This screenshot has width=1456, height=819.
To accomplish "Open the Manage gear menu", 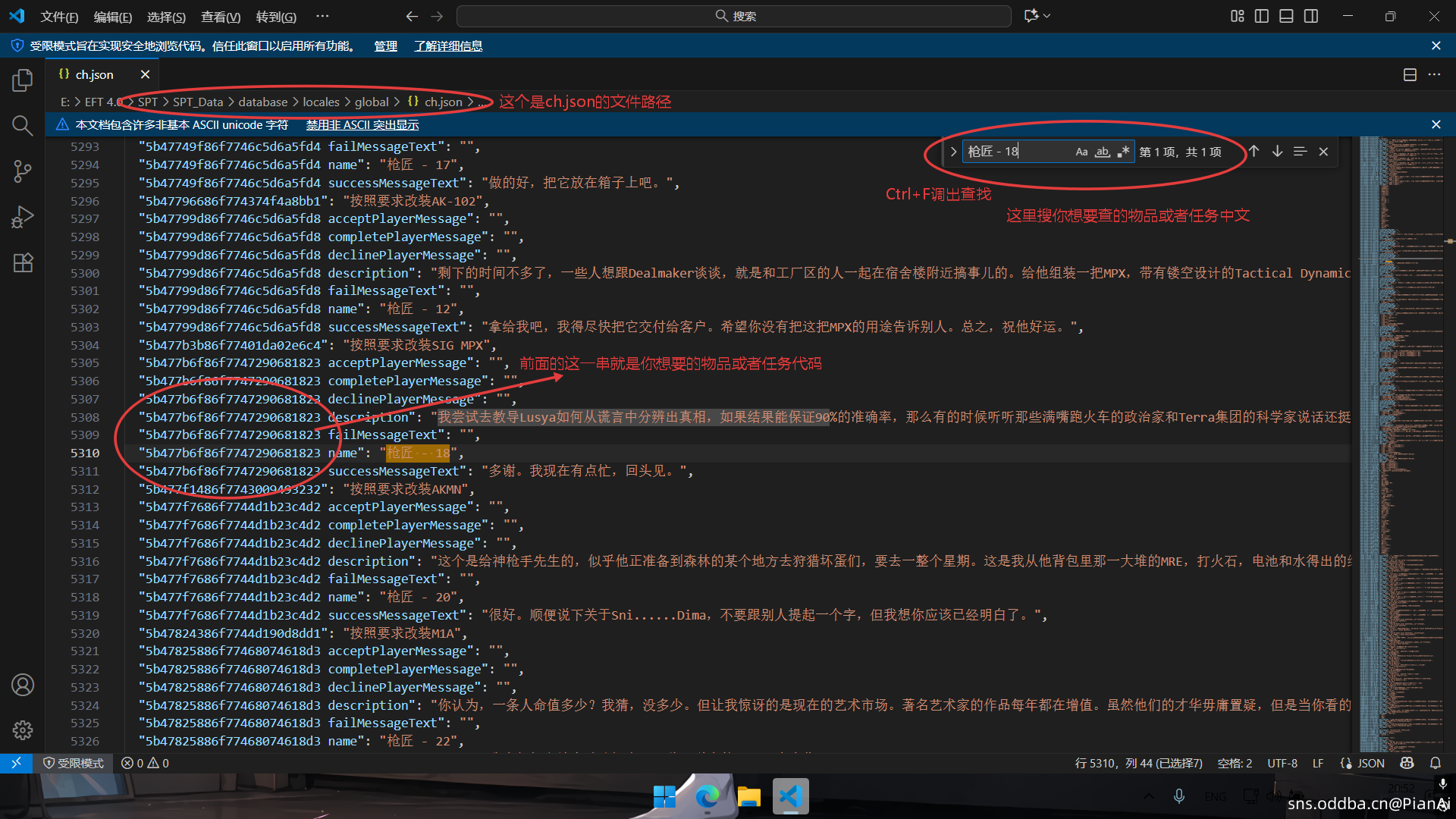I will [23, 730].
